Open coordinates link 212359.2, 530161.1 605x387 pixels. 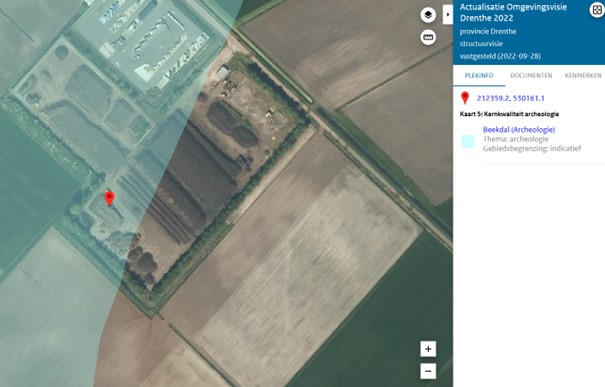(x=510, y=98)
